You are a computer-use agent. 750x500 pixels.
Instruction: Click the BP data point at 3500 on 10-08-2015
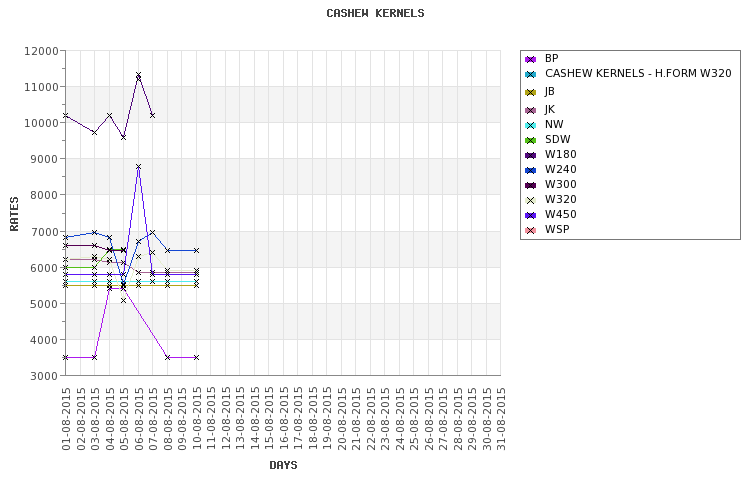click(196, 357)
